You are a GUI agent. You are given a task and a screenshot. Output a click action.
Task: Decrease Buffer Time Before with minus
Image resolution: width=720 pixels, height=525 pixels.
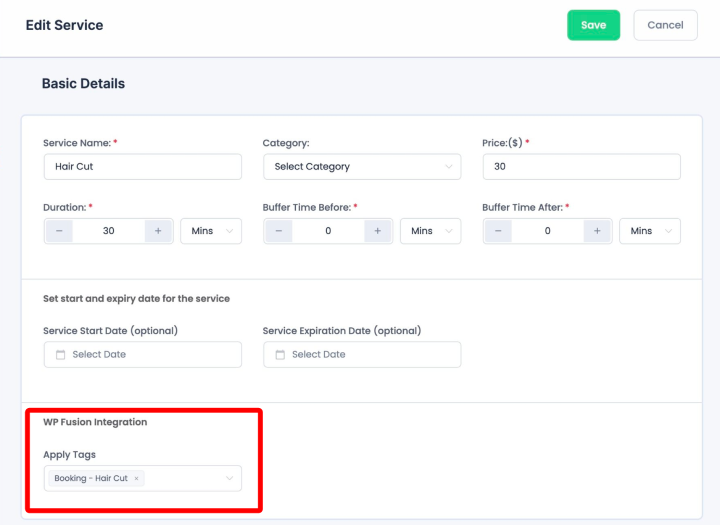(x=279, y=231)
